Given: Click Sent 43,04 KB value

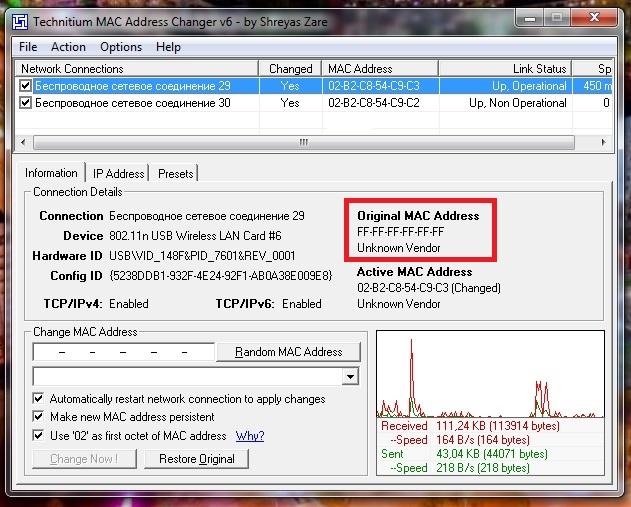Looking at the screenshot, I should [492, 454].
